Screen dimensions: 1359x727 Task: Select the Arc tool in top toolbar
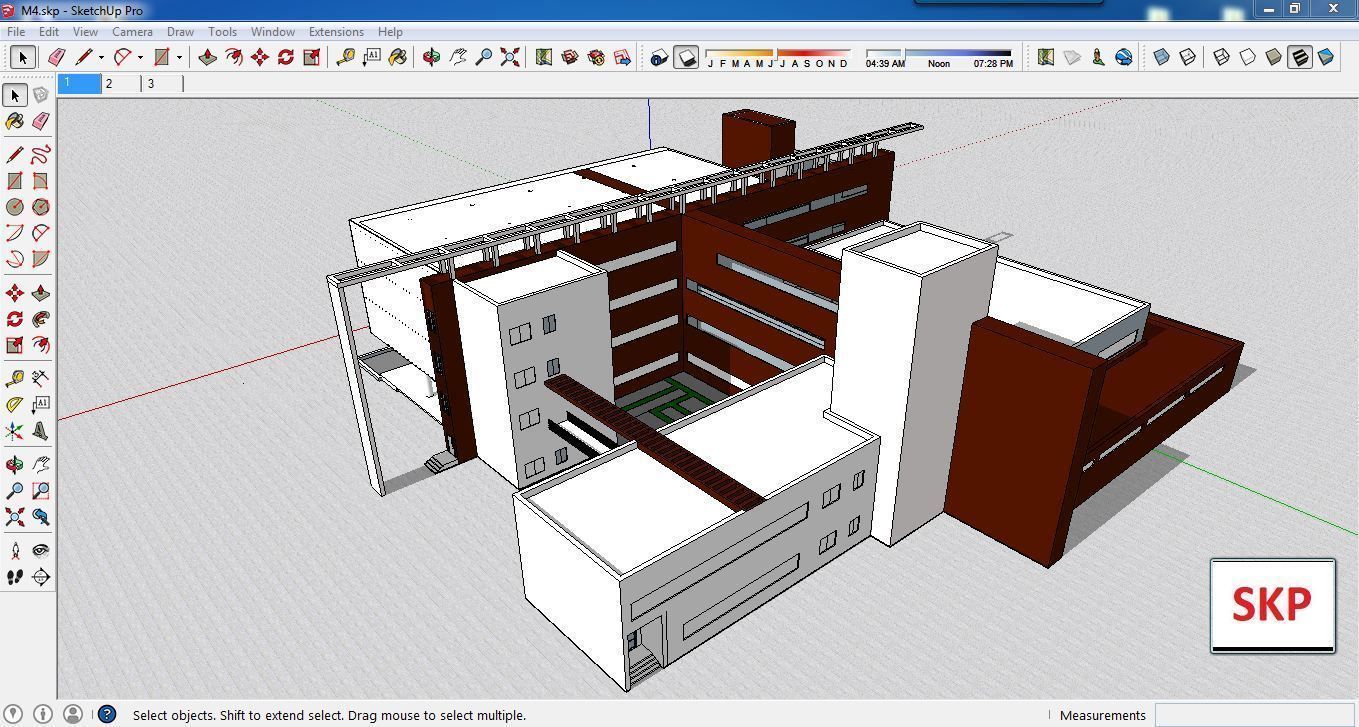click(123, 57)
